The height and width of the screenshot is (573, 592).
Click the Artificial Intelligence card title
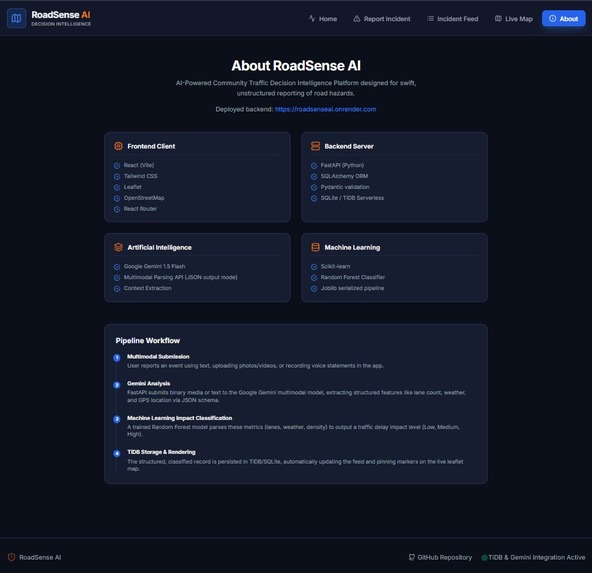pos(159,247)
